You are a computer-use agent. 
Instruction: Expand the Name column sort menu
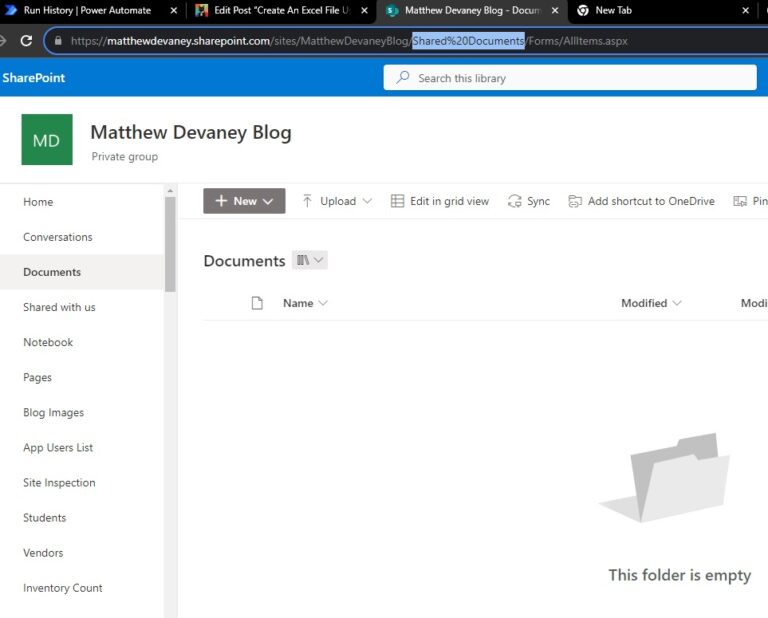(323, 303)
